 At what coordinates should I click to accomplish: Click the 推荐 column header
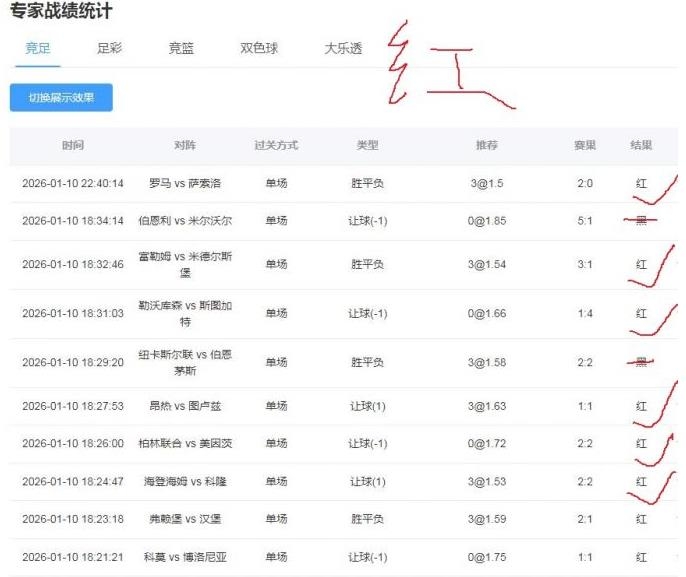[x=486, y=146]
